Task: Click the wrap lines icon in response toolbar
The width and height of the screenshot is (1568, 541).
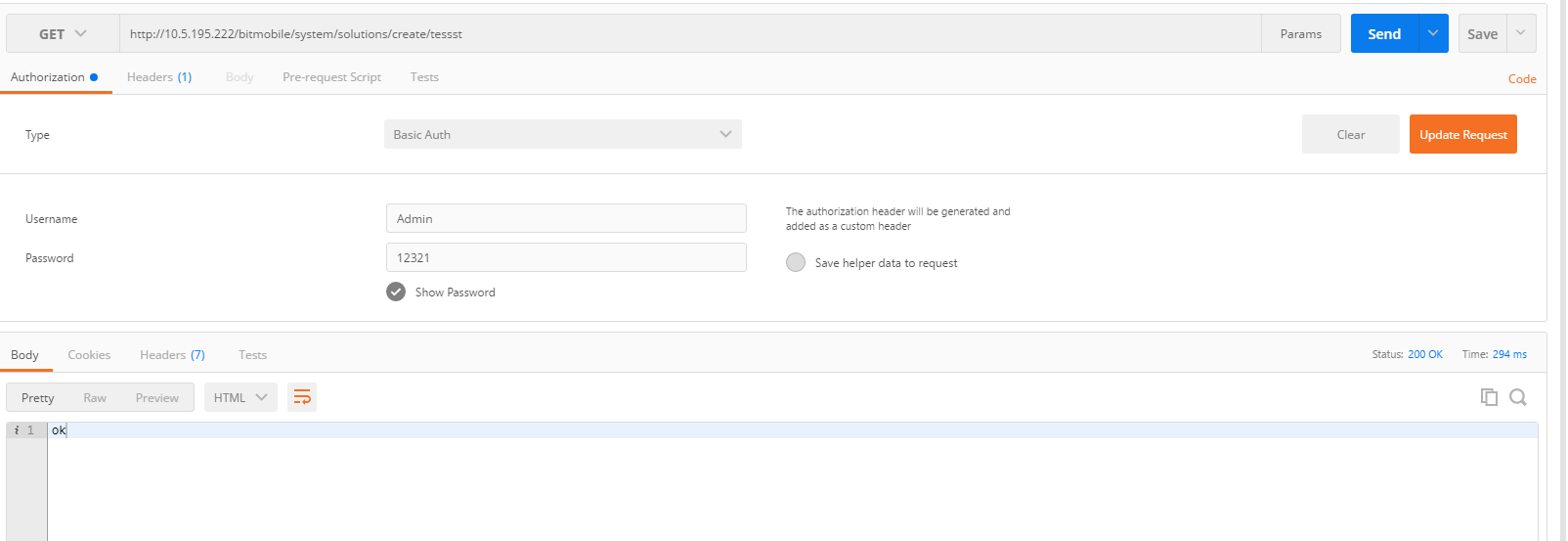Action: [x=302, y=397]
